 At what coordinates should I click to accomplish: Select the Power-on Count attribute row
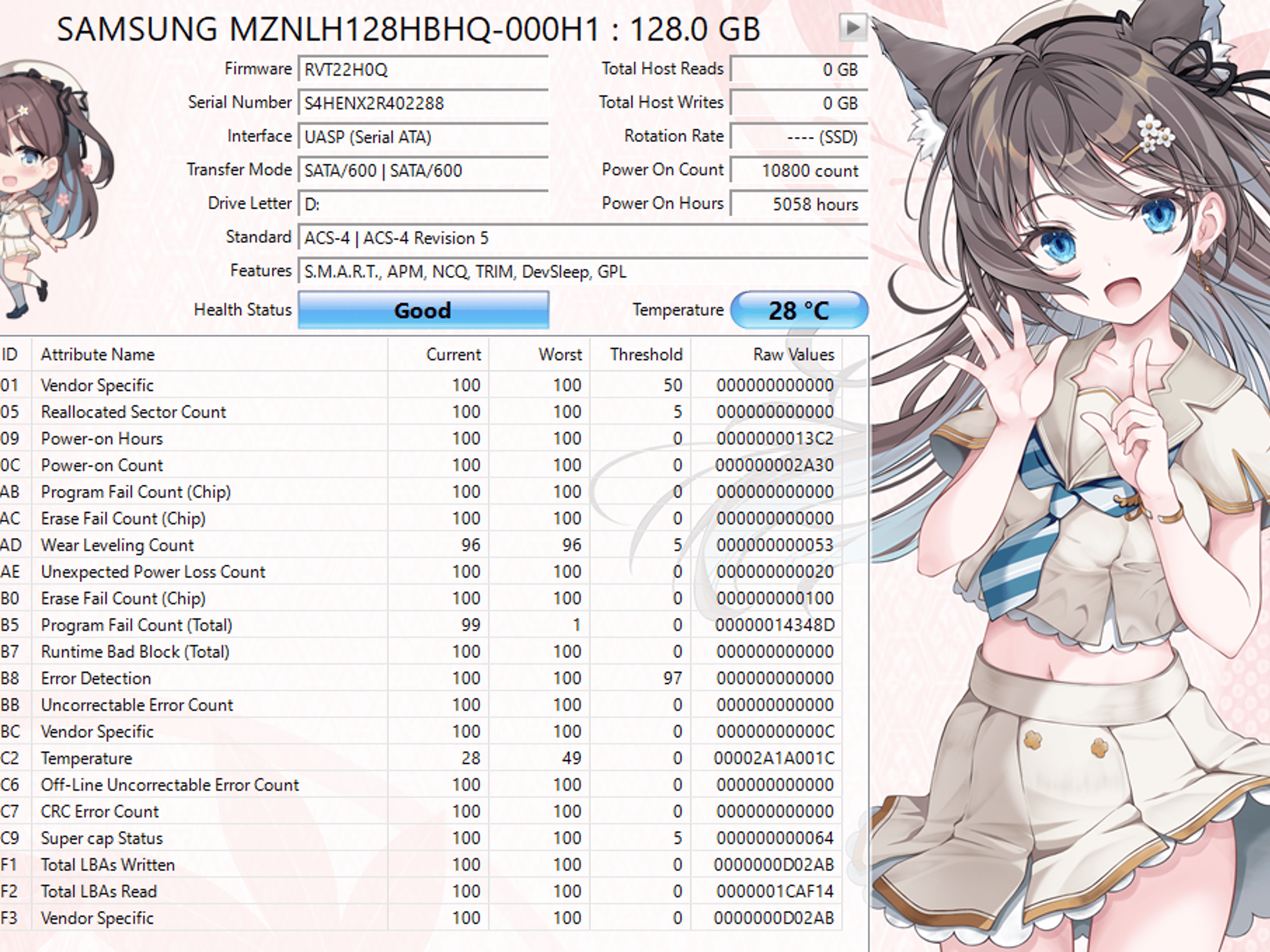pos(420,465)
